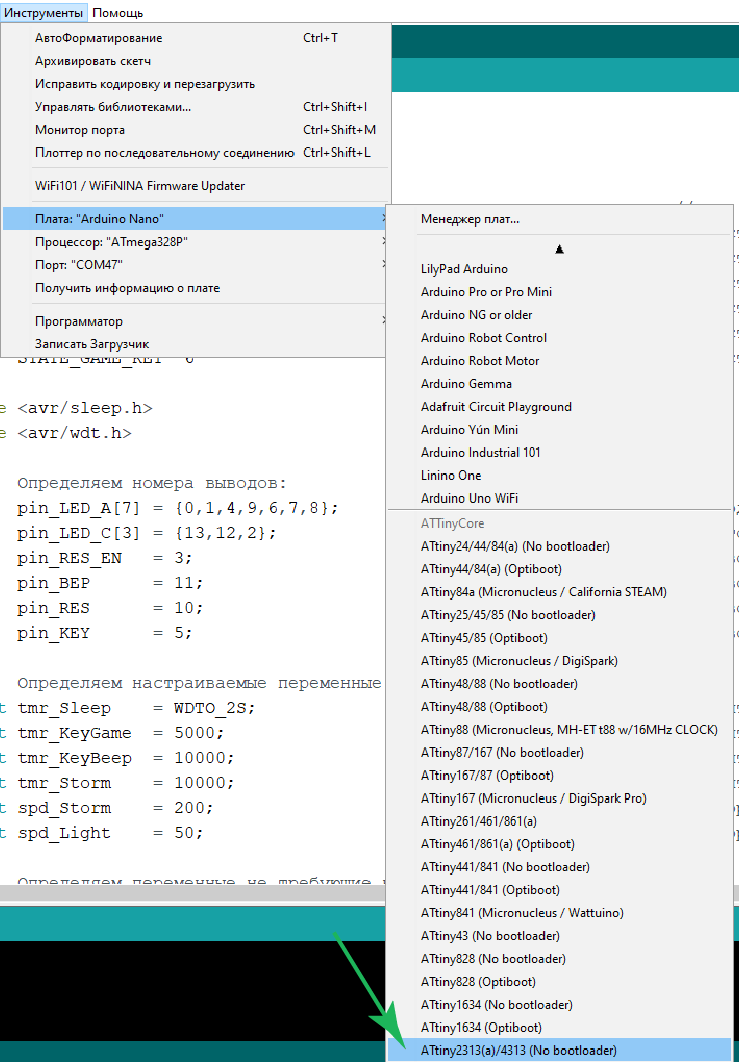Choose Архивировать скетч
The width and height of the screenshot is (740, 1063).
(197, 61)
